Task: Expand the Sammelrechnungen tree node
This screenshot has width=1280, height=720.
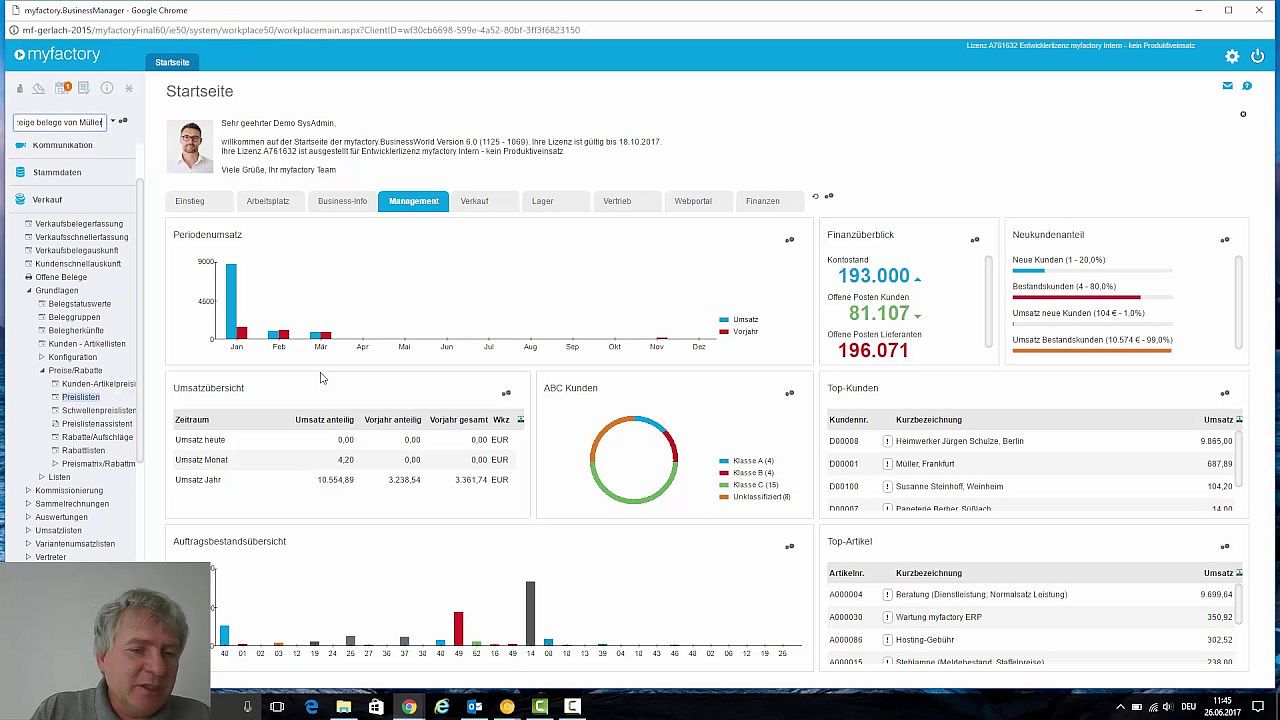Action: pos(28,504)
